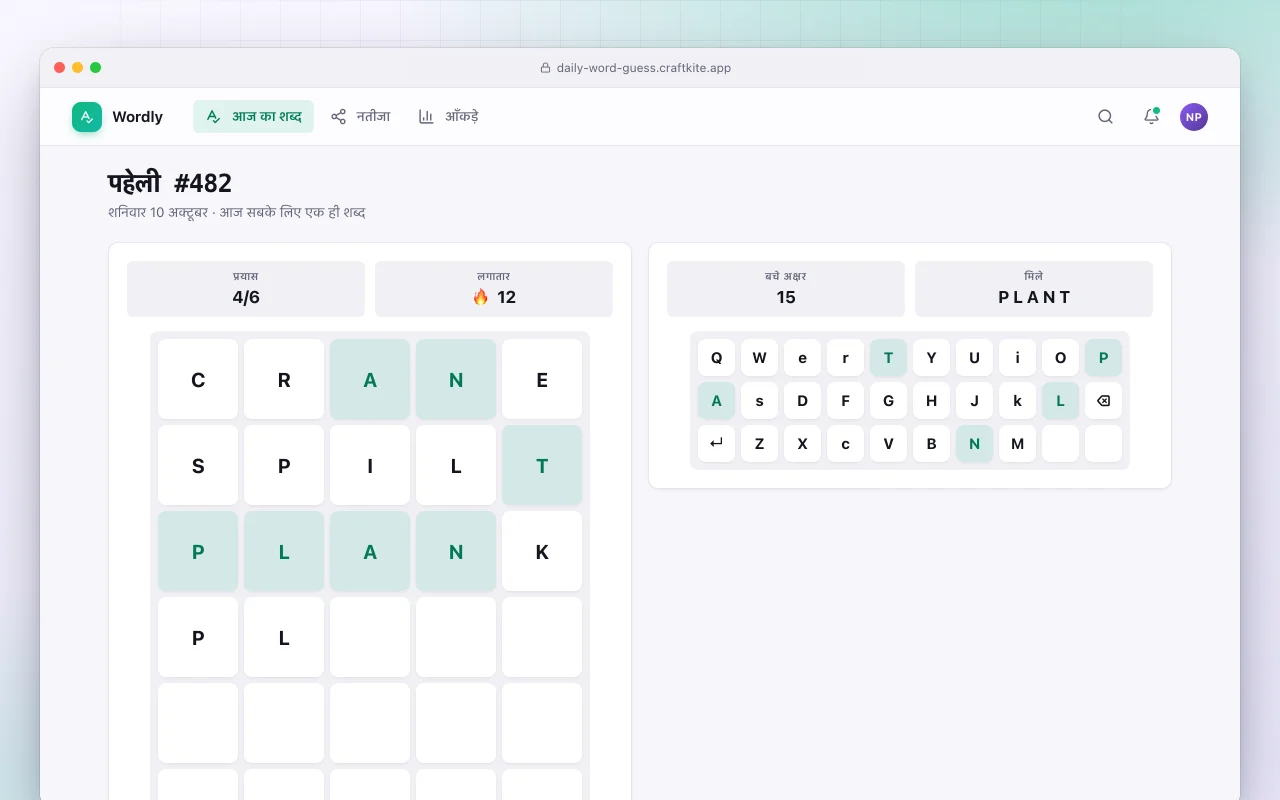
Task: Tap the highlighted L key on the keyboard
Action: click(1060, 401)
